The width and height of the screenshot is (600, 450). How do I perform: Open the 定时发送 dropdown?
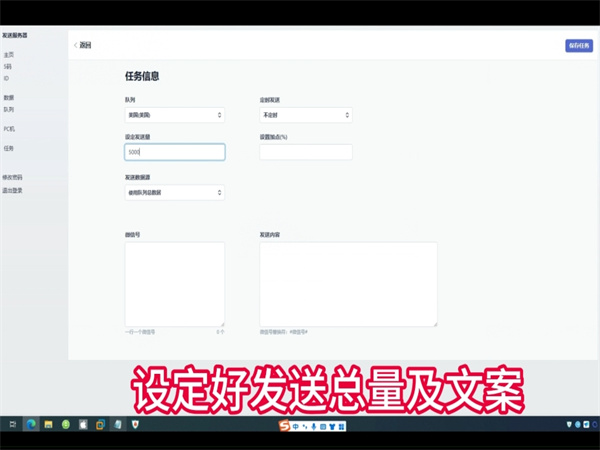305,115
